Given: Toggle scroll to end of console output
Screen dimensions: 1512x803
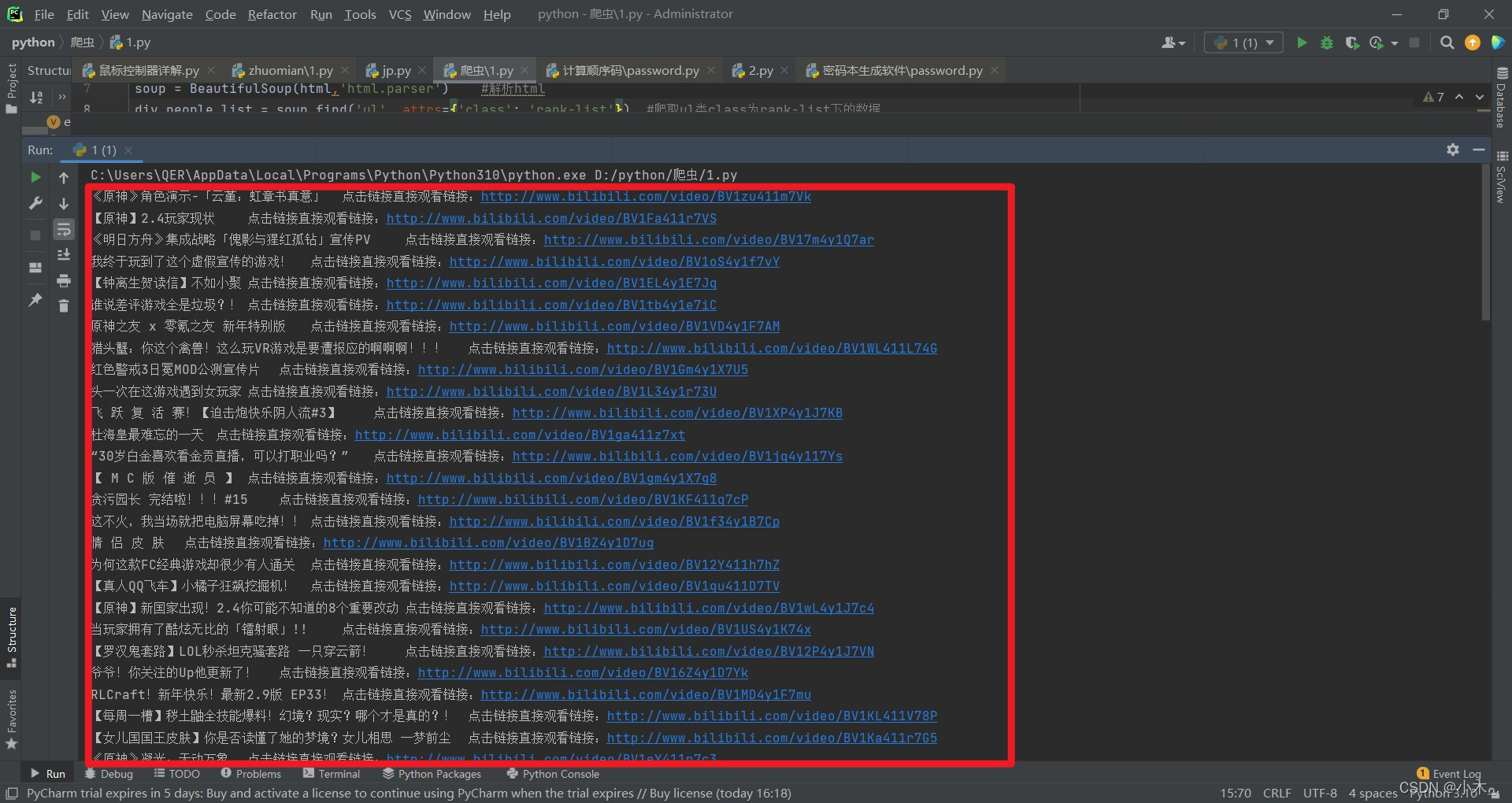Looking at the screenshot, I should coord(64,255).
